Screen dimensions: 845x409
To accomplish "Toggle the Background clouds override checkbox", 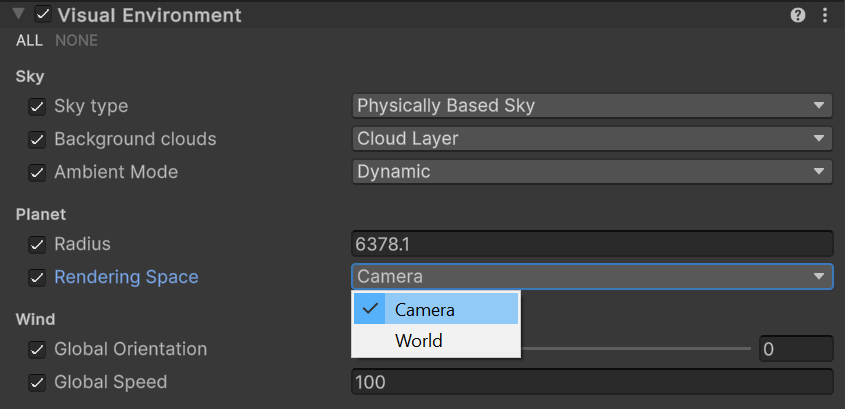I will [37, 139].
